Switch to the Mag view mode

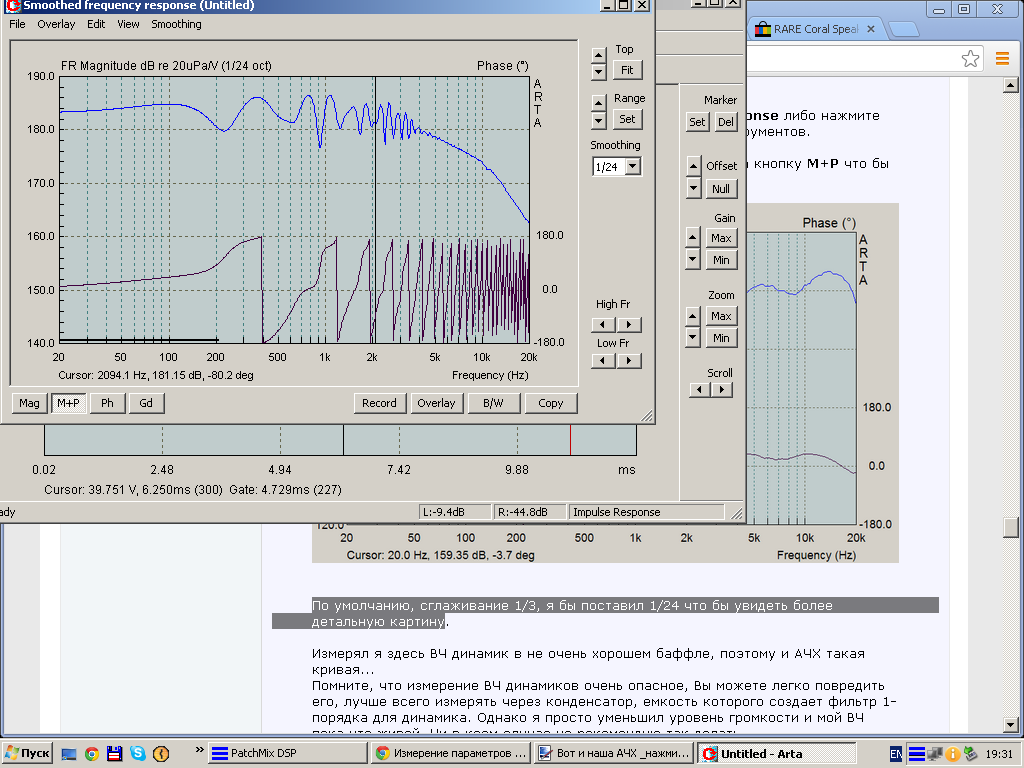30,403
